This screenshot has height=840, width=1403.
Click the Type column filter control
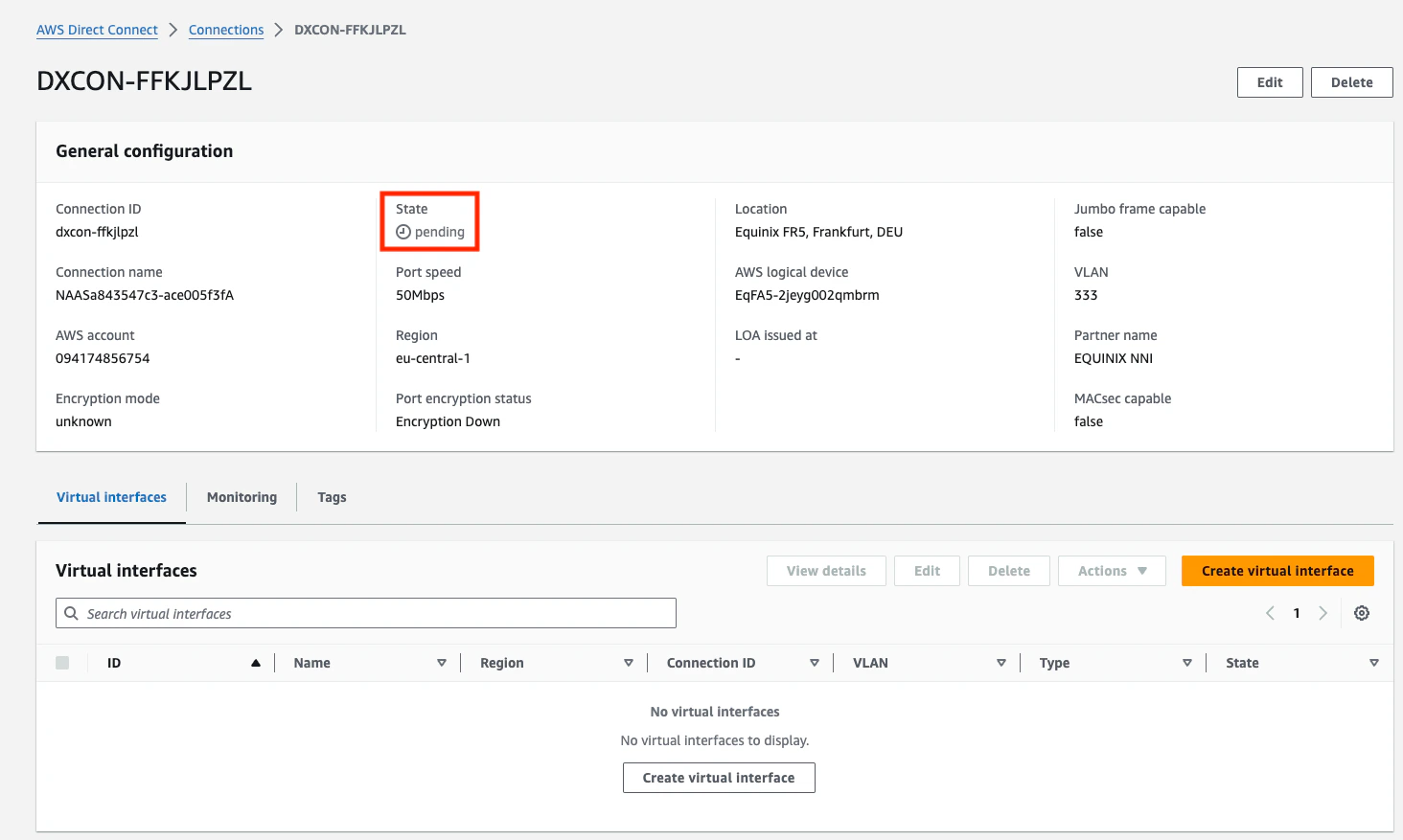pyautogui.click(x=1187, y=662)
